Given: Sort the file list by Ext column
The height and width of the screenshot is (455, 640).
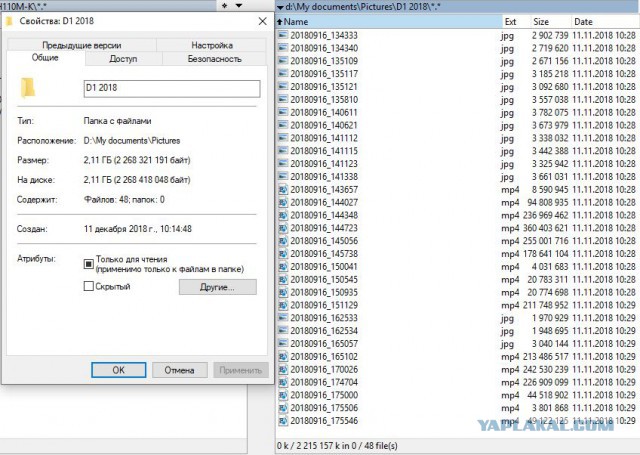Looking at the screenshot, I should coord(516,22).
